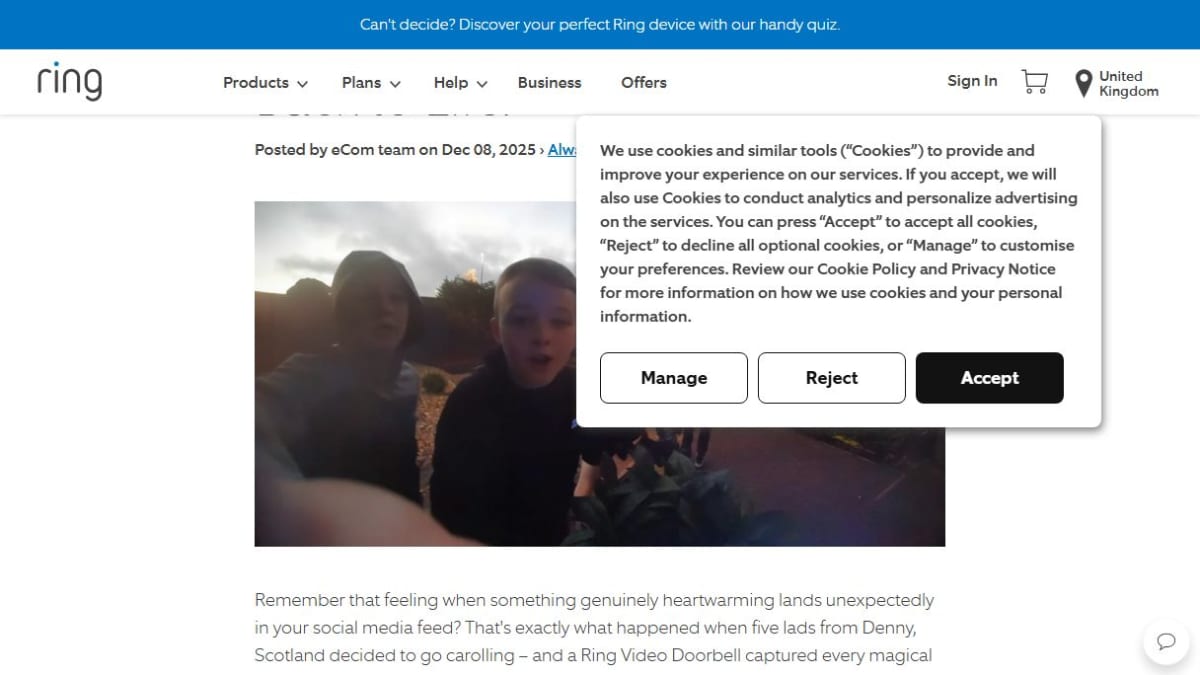Click the location pin icon
1200x675 pixels.
click(1083, 83)
